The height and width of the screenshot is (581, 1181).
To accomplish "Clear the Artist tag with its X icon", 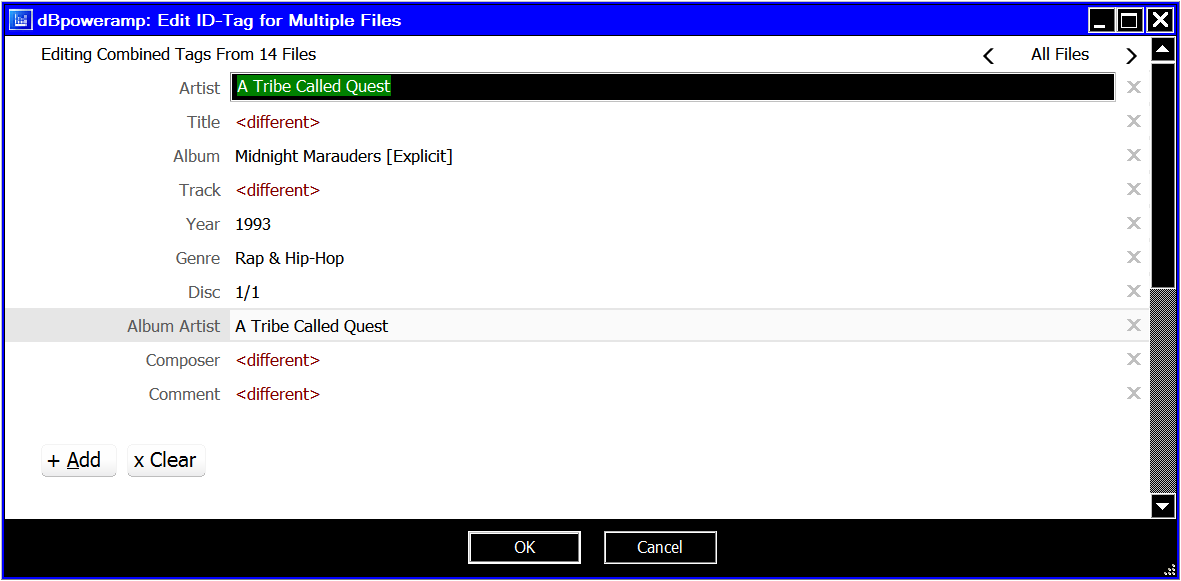I will coord(1134,87).
